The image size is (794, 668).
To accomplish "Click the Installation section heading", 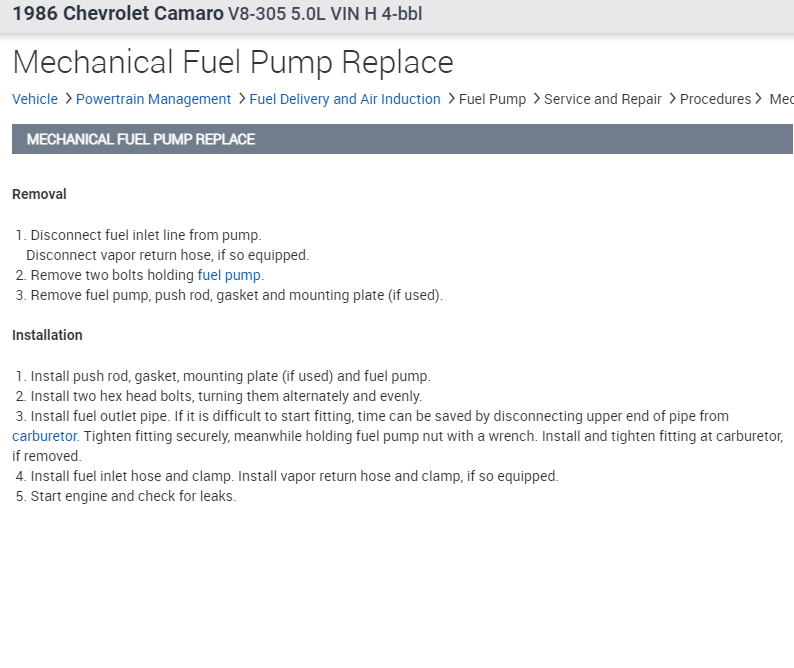I will (47, 335).
